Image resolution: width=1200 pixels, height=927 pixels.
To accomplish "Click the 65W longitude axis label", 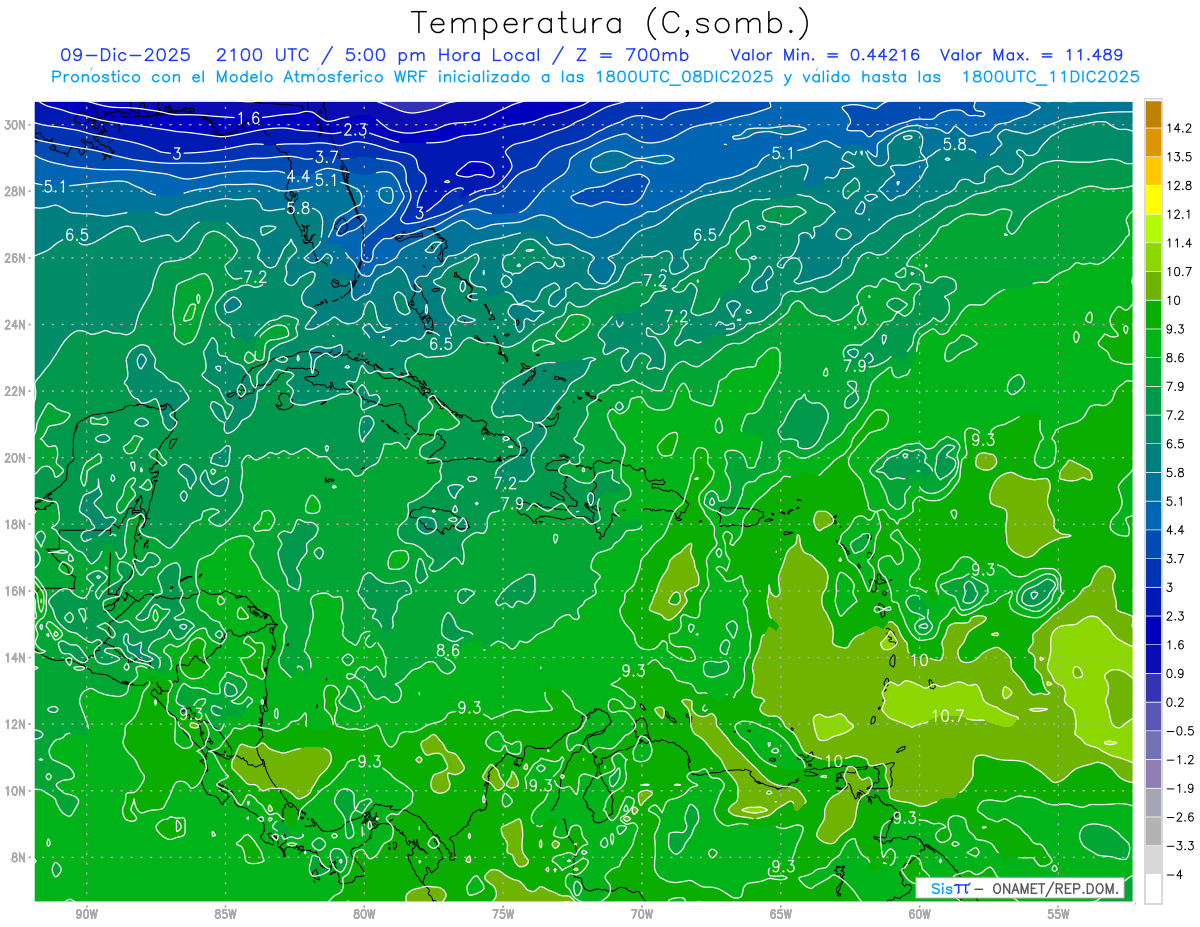I will click(x=781, y=914).
